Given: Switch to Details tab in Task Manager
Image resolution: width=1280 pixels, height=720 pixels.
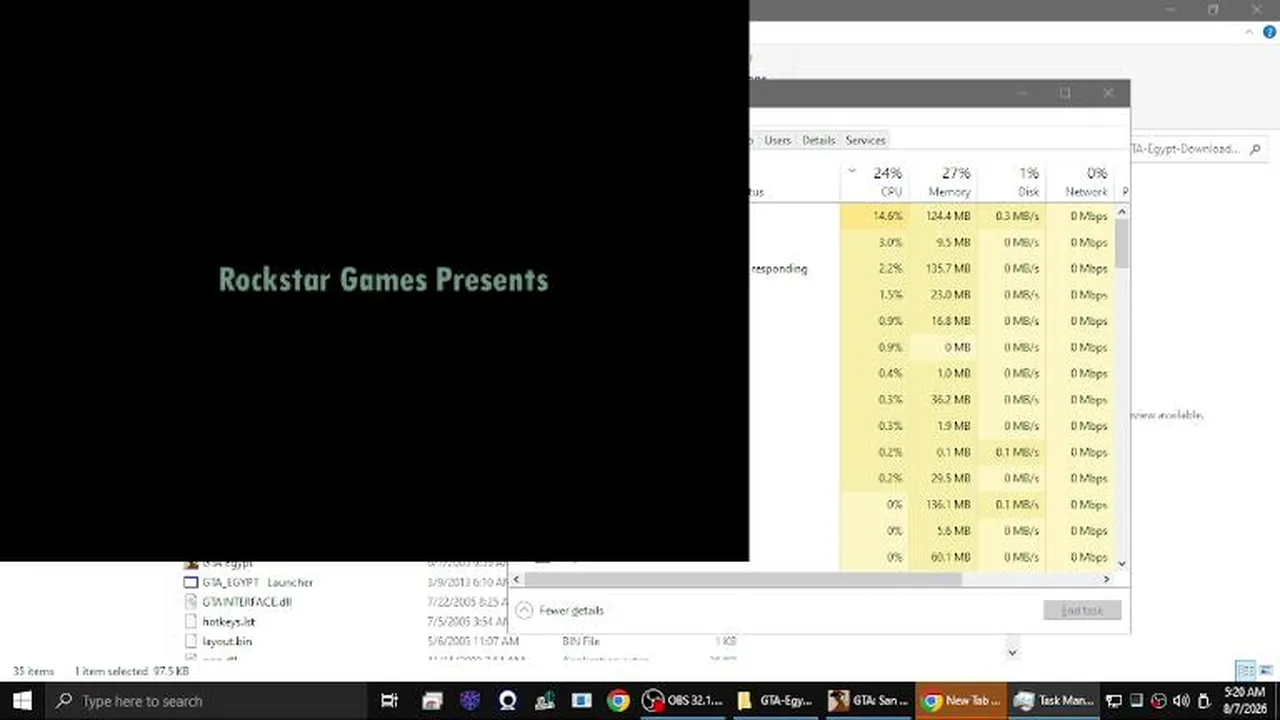Looking at the screenshot, I should 818,140.
